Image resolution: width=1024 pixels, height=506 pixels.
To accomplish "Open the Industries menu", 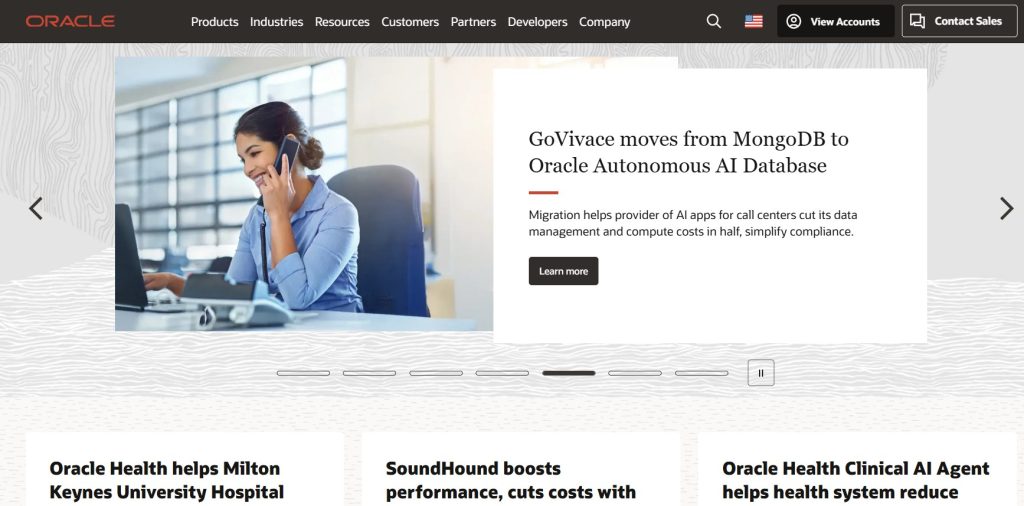I will click(276, 21).
